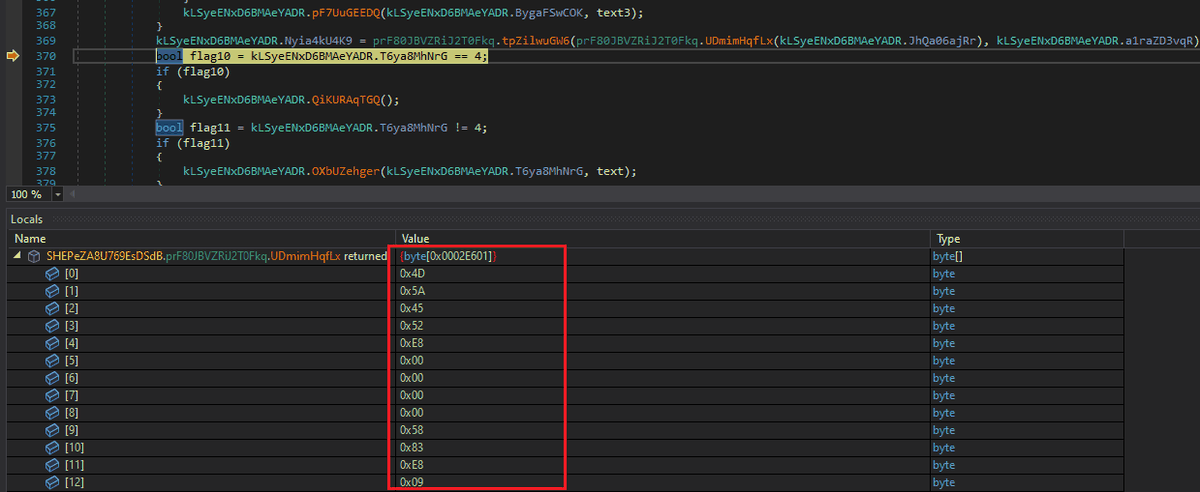Click the cube icon of the returned row

coord(36,257)
